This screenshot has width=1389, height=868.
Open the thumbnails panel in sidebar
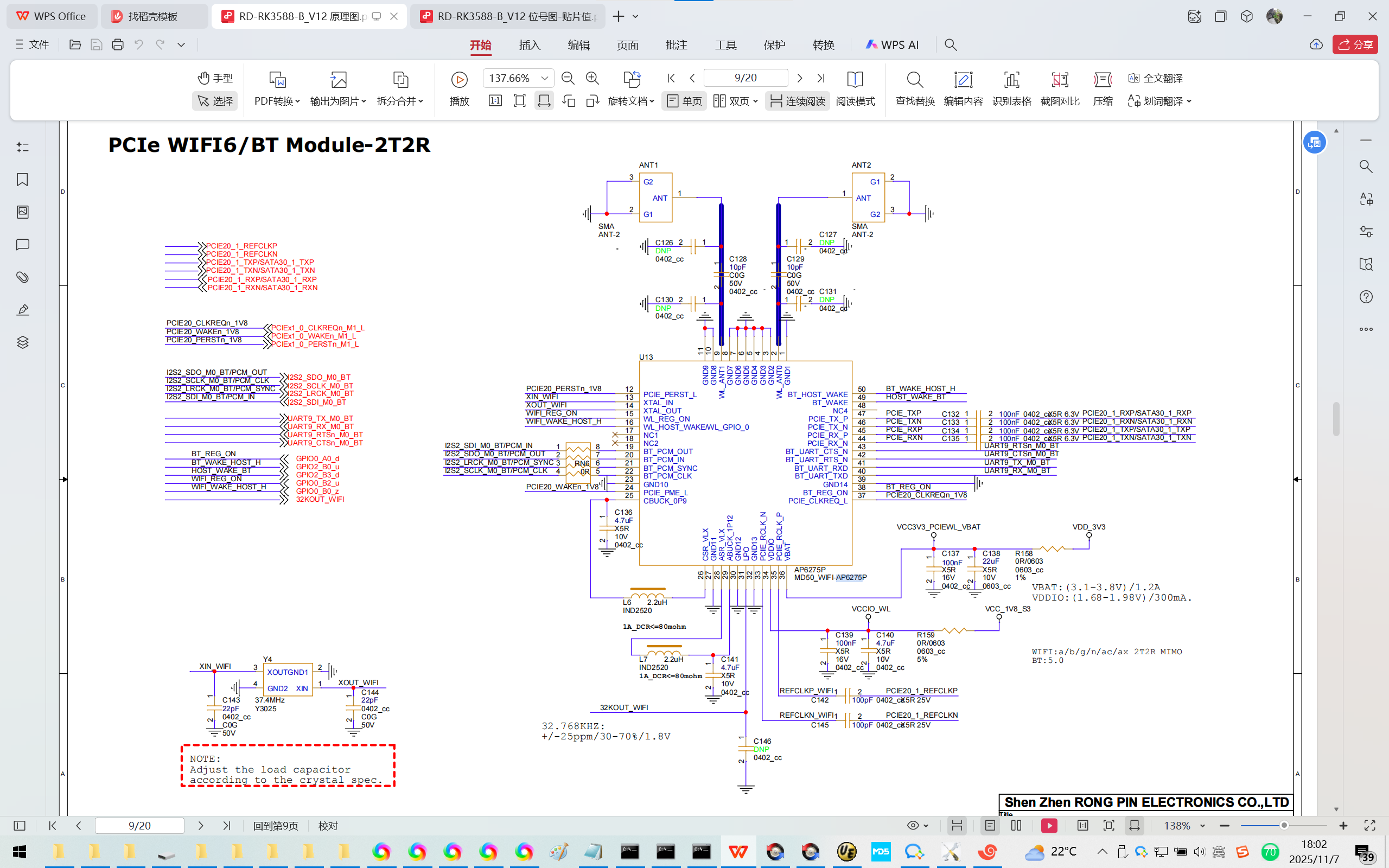22,213
